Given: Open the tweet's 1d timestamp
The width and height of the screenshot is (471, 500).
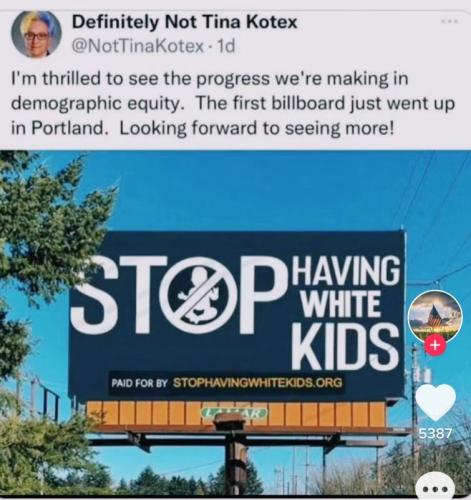Looking at the screenshot, I should coord(226,46).
